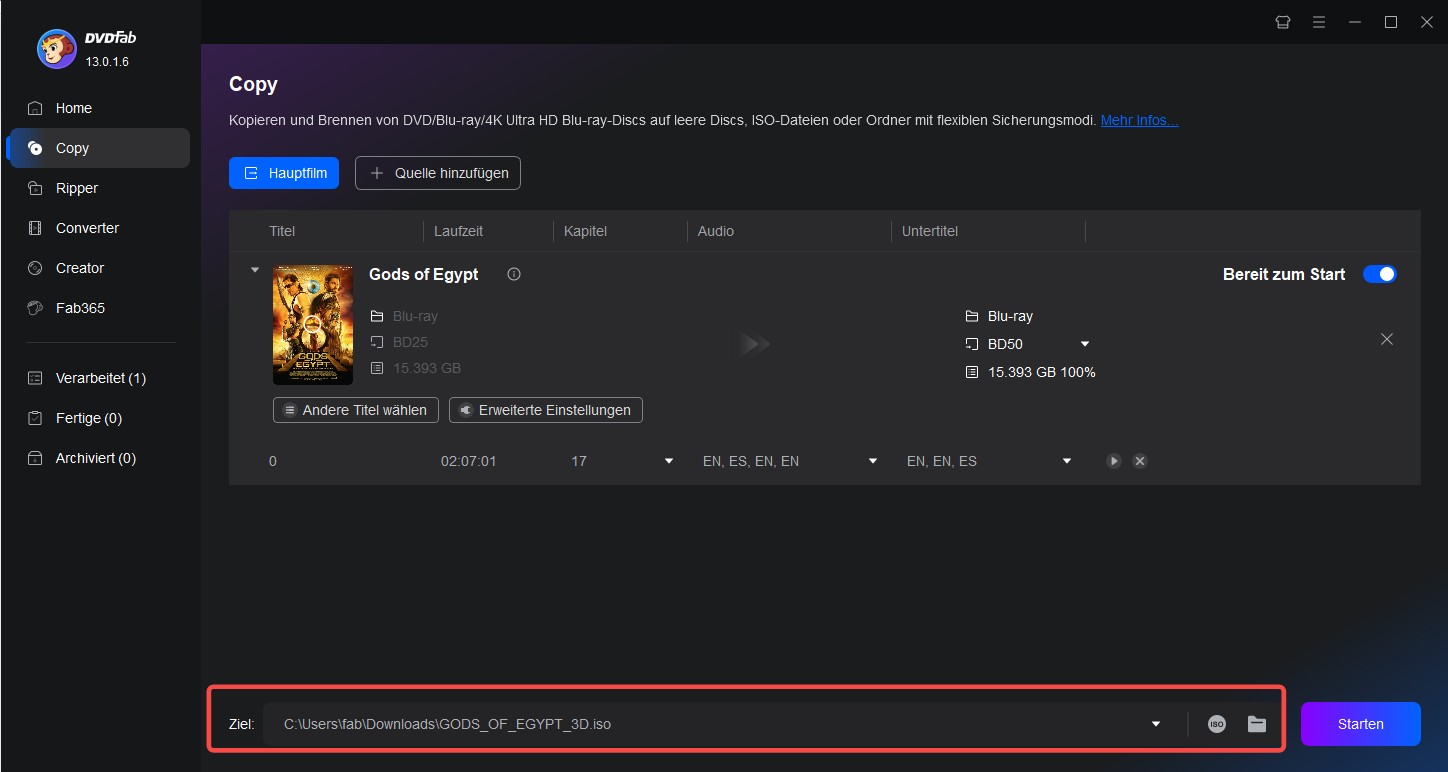Choose output folder icon
Viewport: 1448px width, 772px height.
coord(1257,724)
